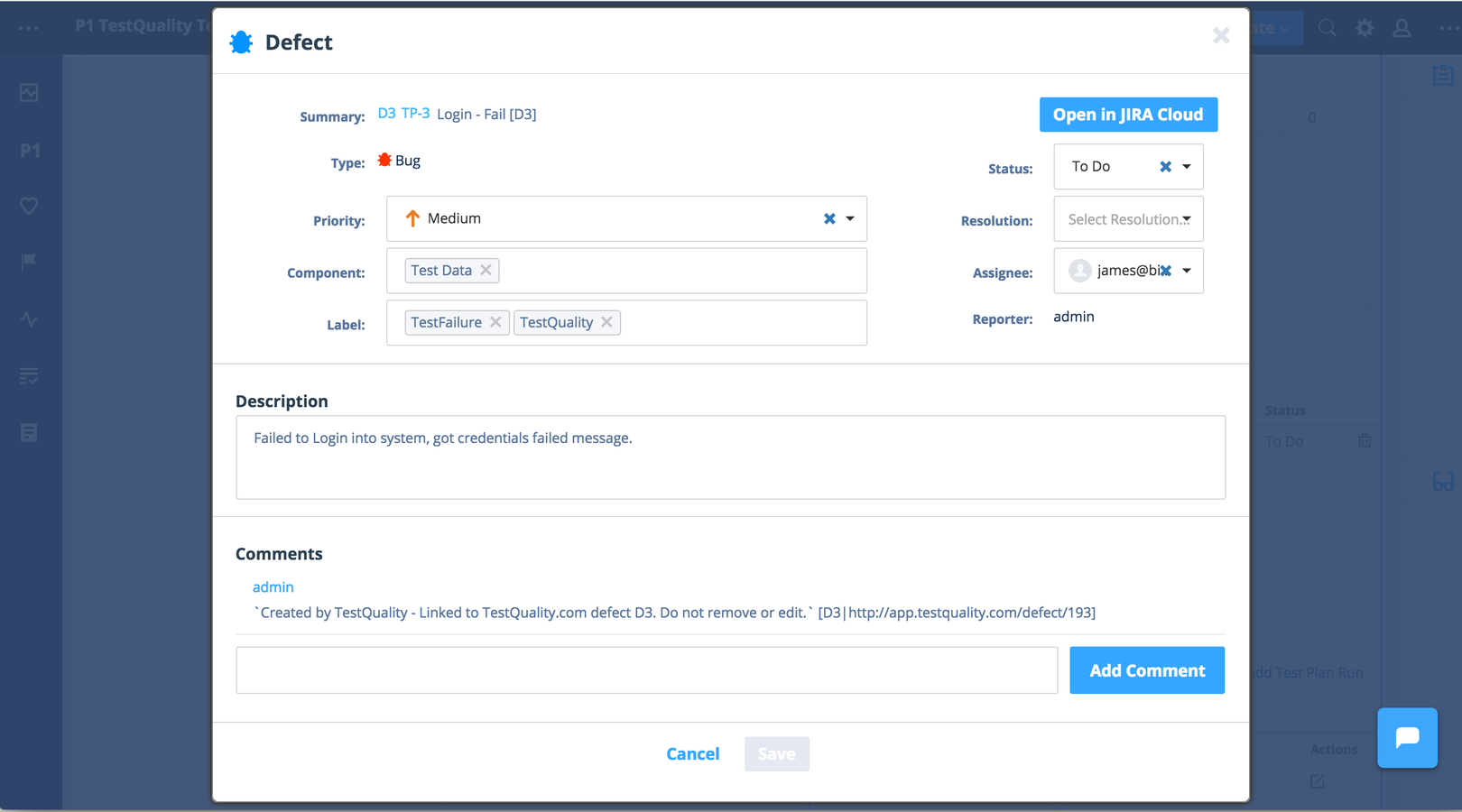The width and height of the screenshot is (1462, 812).
Task: Click the background clipboard icon at right edge
Action: (x=1443, y=76)
